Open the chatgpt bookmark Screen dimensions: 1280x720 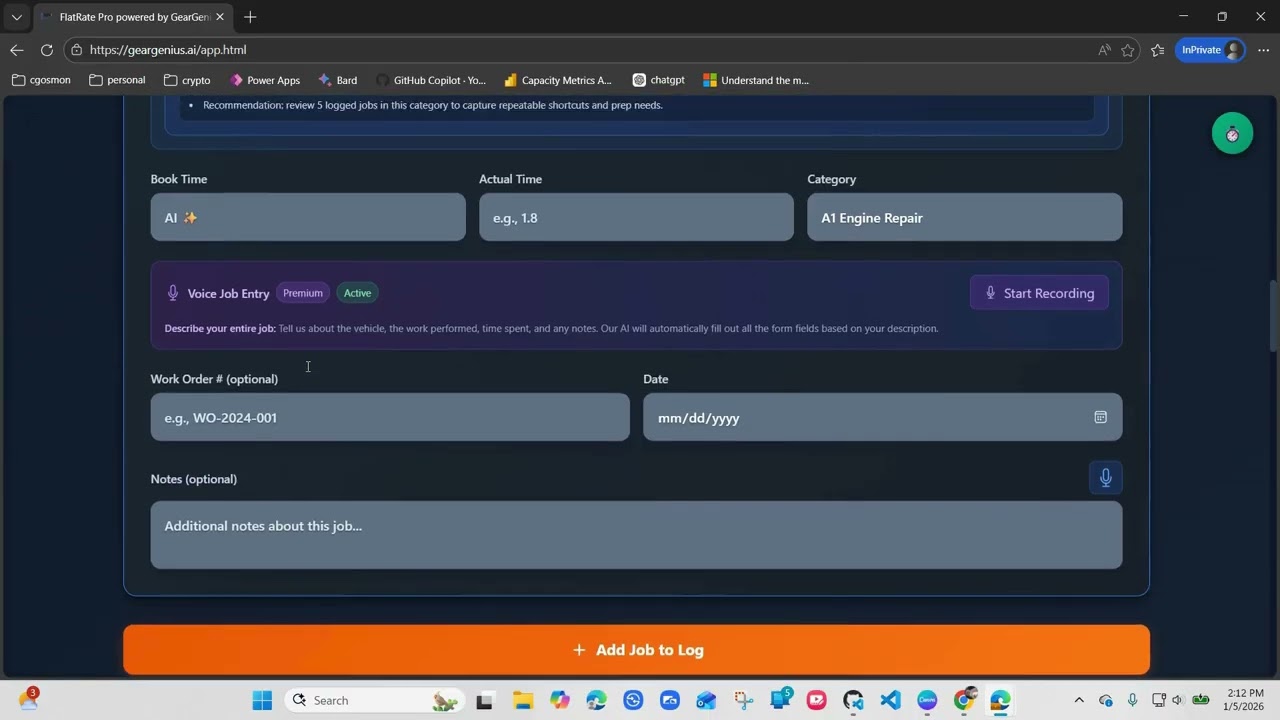pyautogui.click(x=659, y=80)
